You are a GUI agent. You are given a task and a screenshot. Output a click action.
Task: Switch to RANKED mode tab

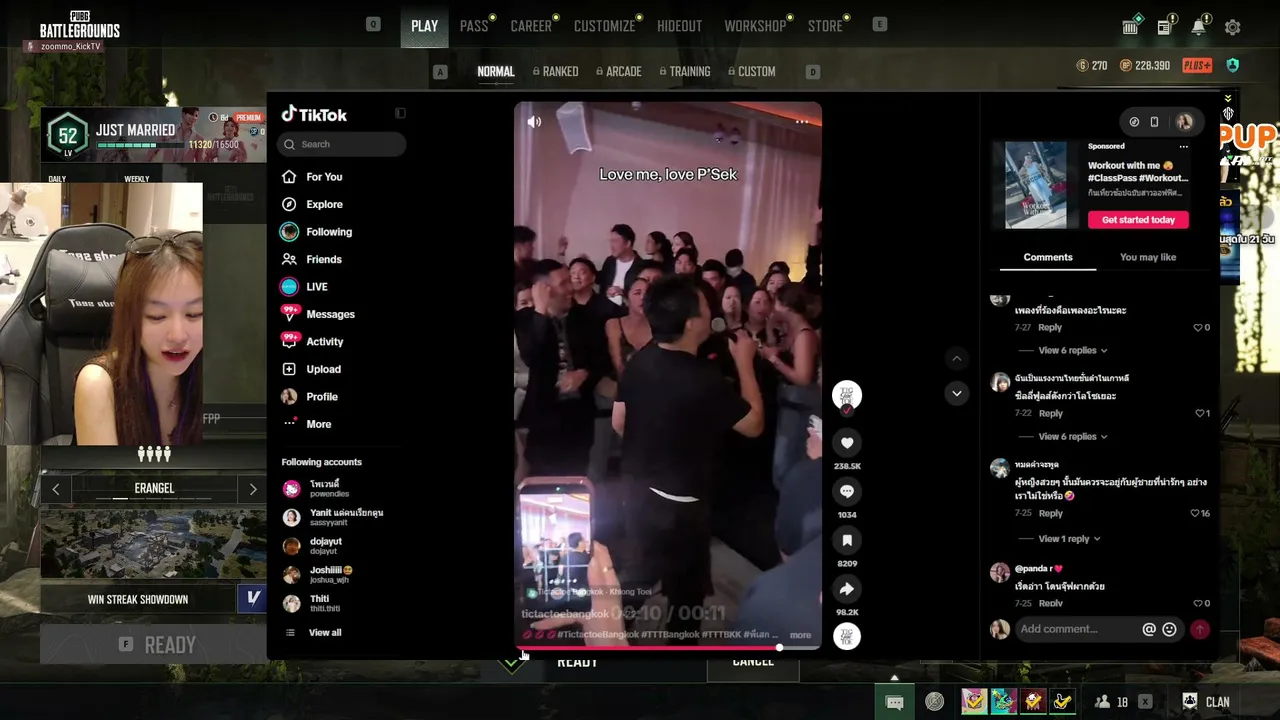pos(556,72)
